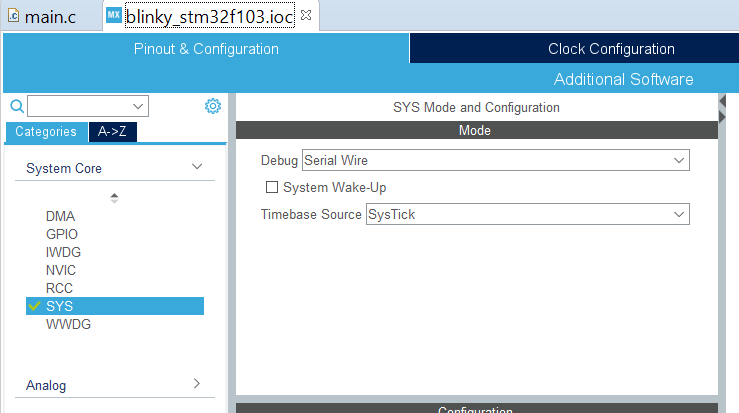Enable the System Wake-Up checkbox
Viewport: 739px width, 413px height.
point(271,187)
